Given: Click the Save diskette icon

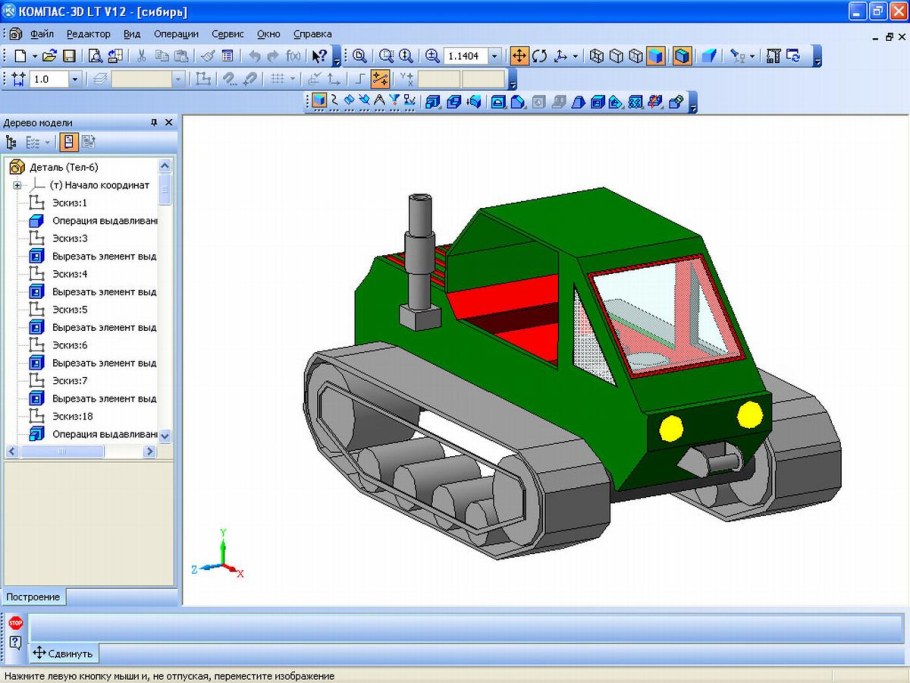Looking at the screenshot, I should tap(69, 56).
